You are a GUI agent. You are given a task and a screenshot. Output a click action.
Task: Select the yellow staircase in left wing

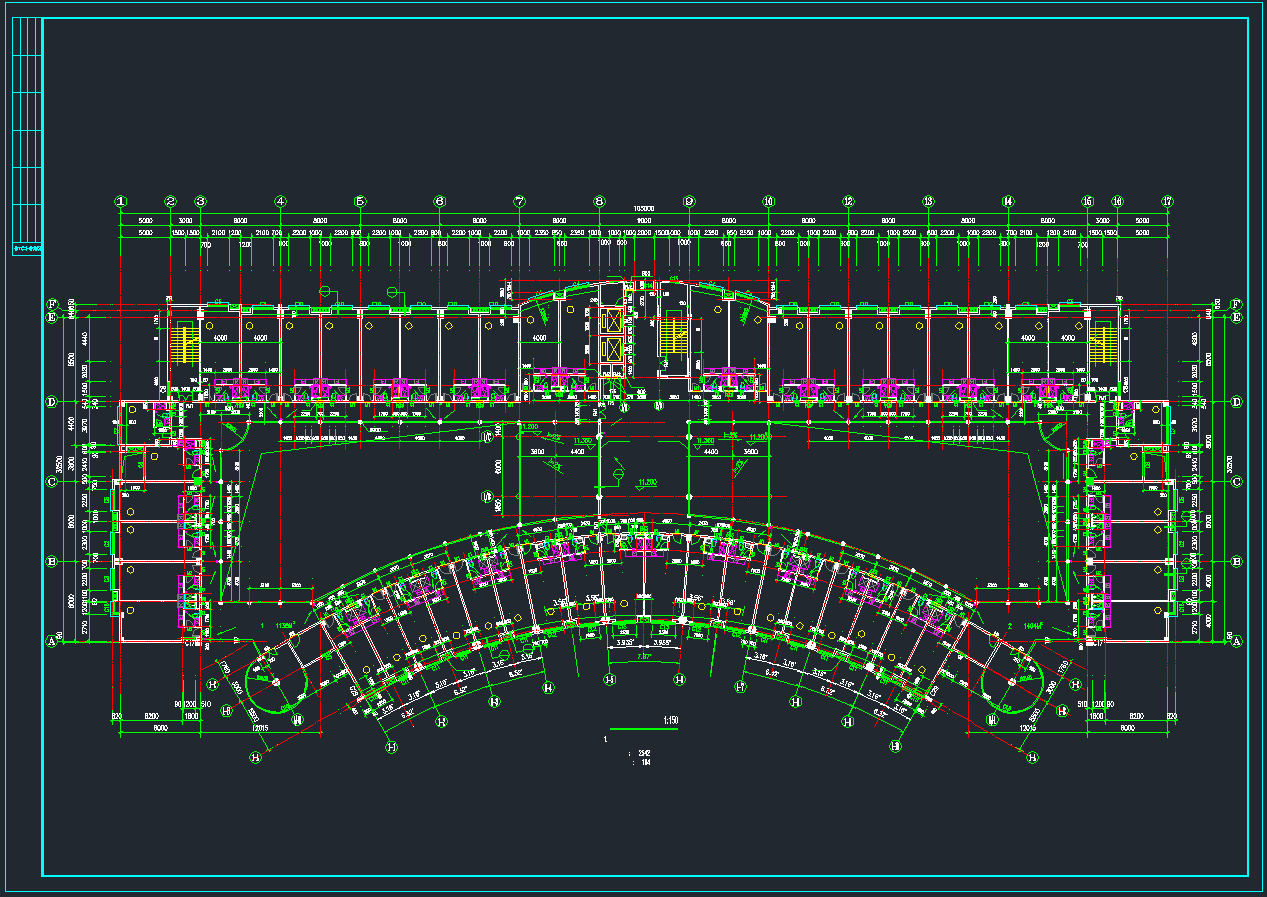coord(185,344)
